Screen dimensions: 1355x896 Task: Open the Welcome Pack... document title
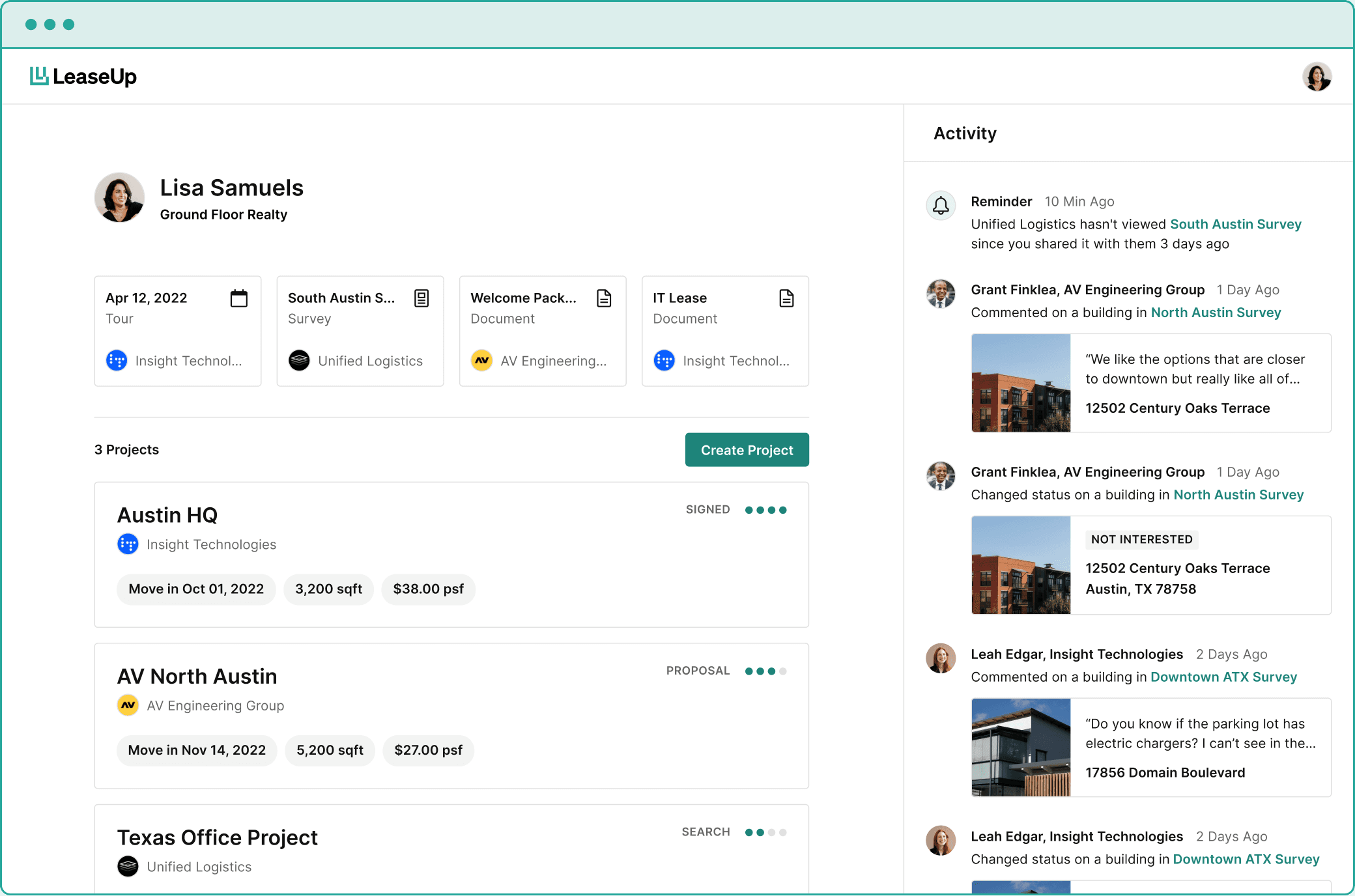(x=523, y=298)
